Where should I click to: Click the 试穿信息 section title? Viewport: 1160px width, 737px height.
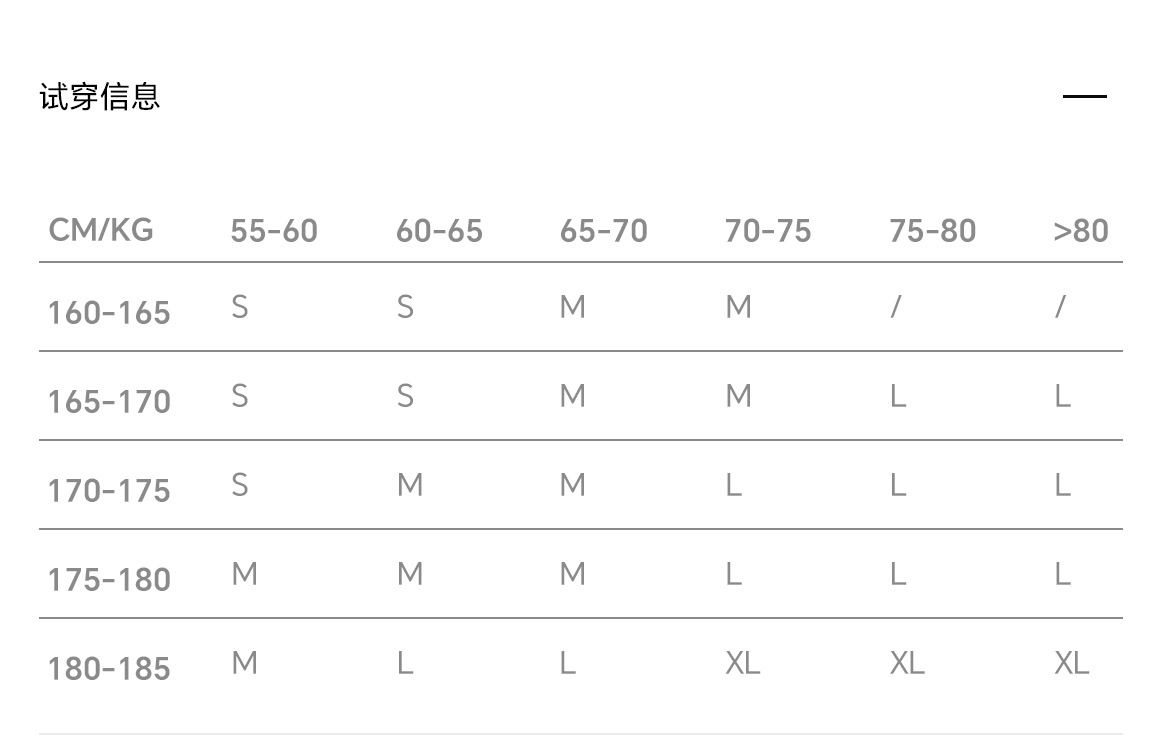[x=100, y=97]
